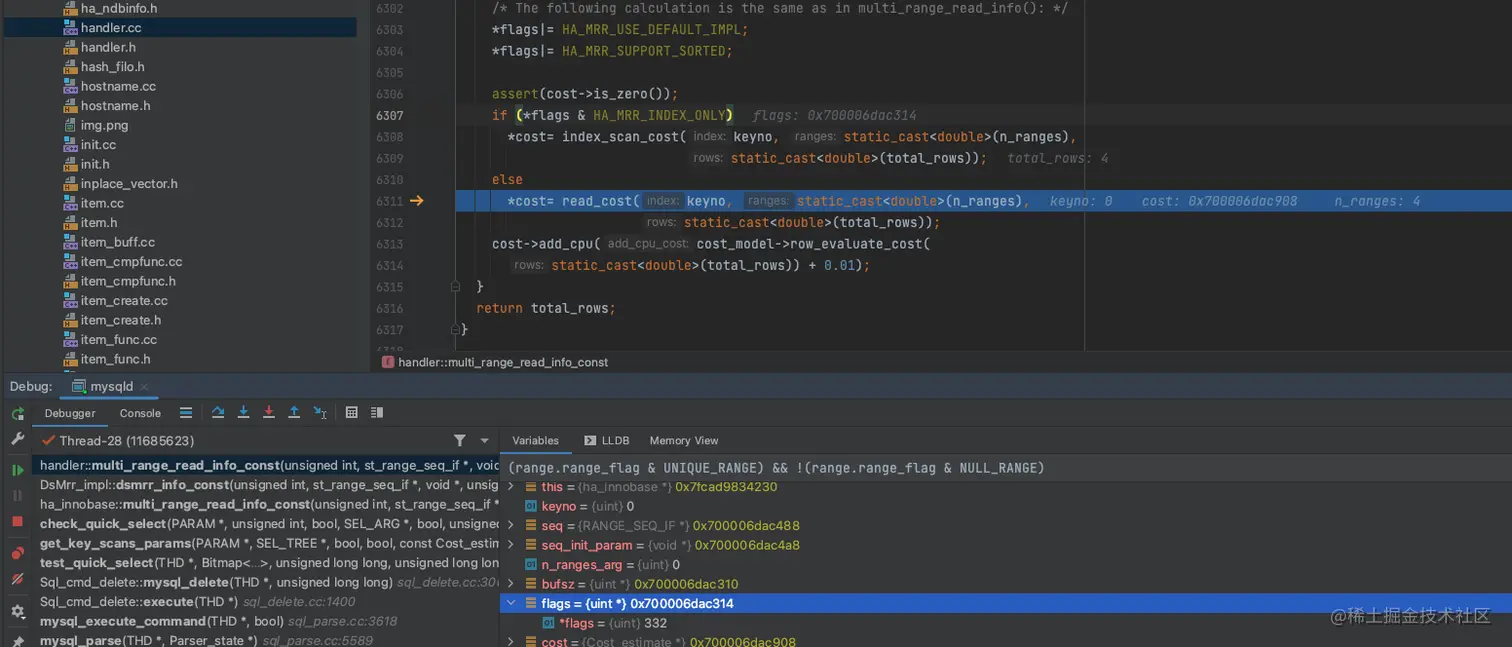Select ha_innobase::multi_range_read_info_const frame

pyautogui.click(x=266, y=504)
